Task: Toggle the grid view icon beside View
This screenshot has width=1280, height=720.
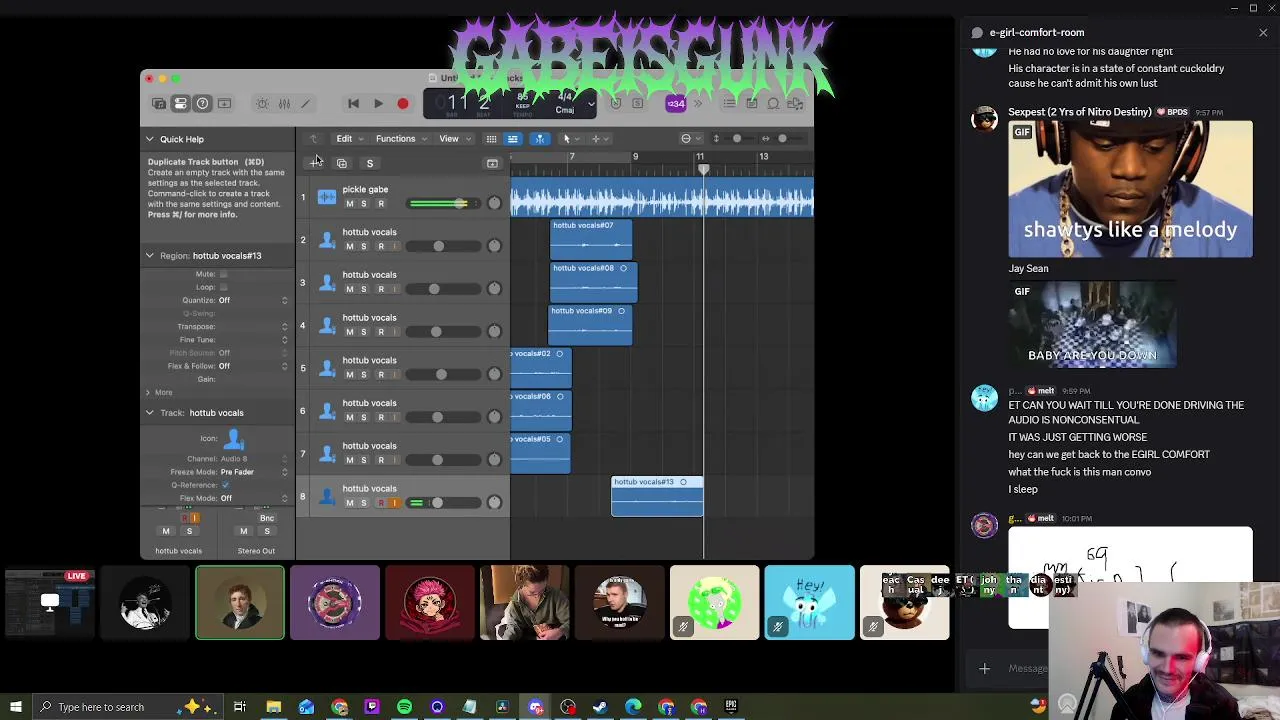Action: pos(491,139)
